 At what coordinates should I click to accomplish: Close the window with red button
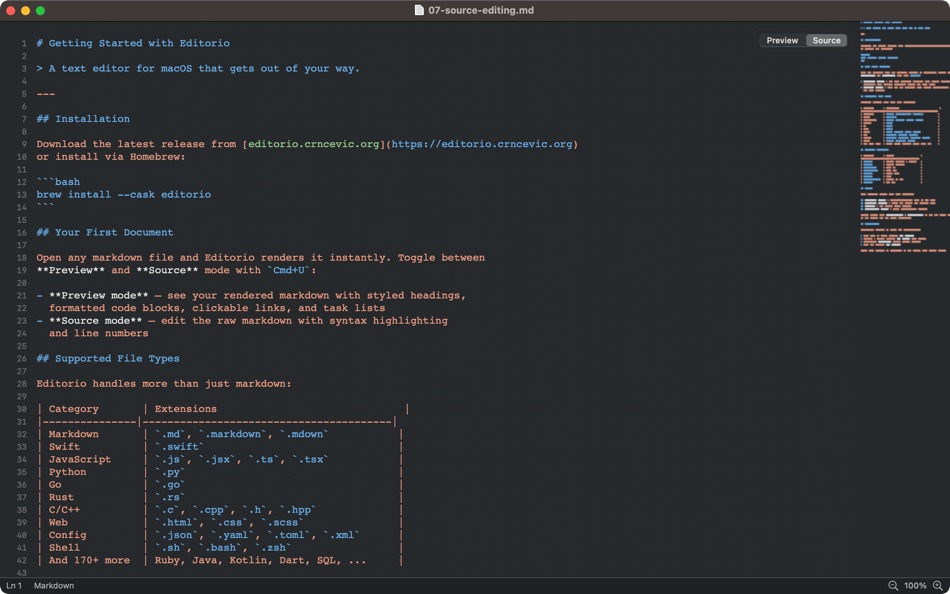[x=10, y=10]
